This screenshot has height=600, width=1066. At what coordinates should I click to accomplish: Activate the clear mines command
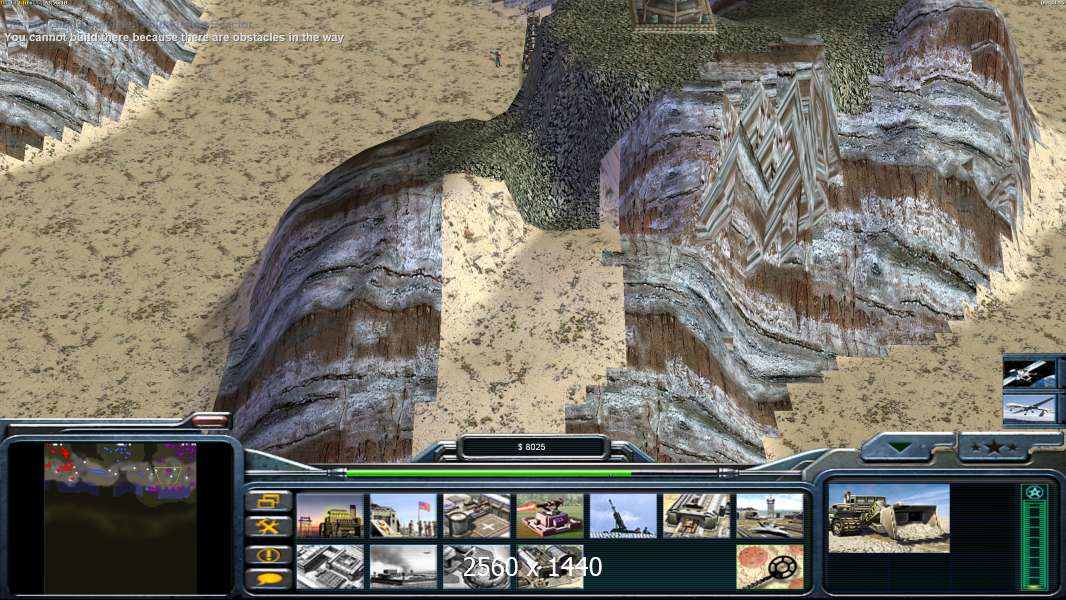[770, 566]
